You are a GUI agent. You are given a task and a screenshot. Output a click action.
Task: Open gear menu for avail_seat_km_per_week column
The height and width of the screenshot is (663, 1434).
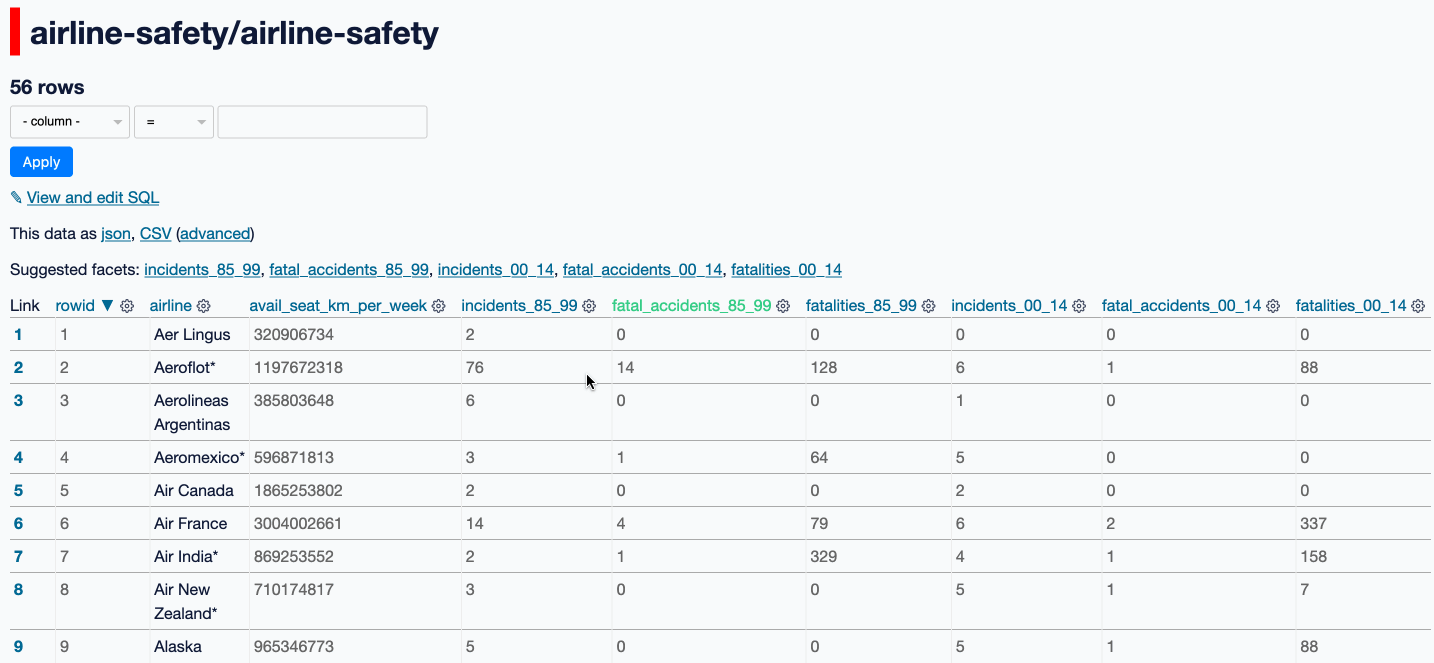[x=439, y=306]
